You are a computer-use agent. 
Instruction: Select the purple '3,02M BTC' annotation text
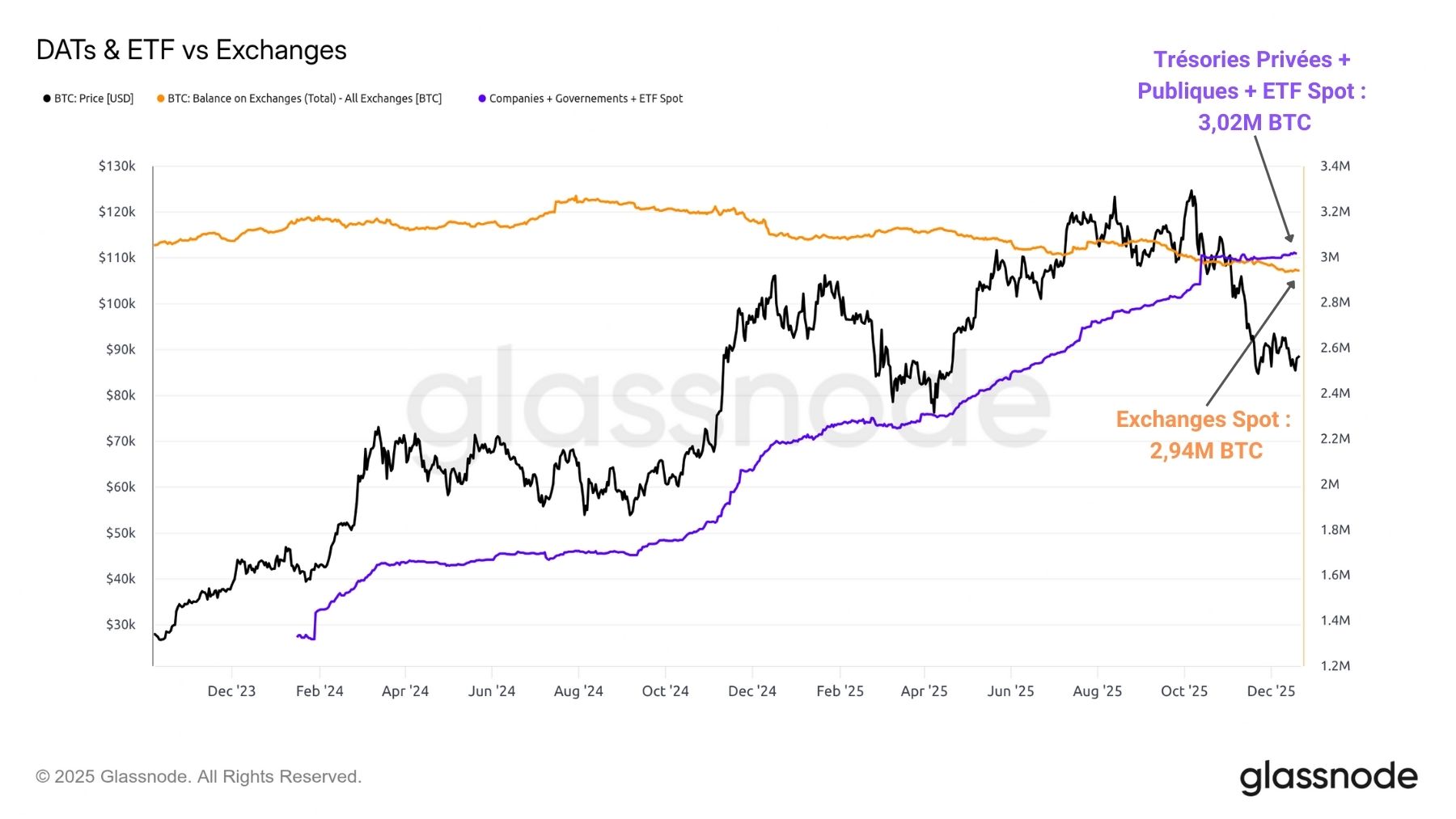(x=1254, y=122)
